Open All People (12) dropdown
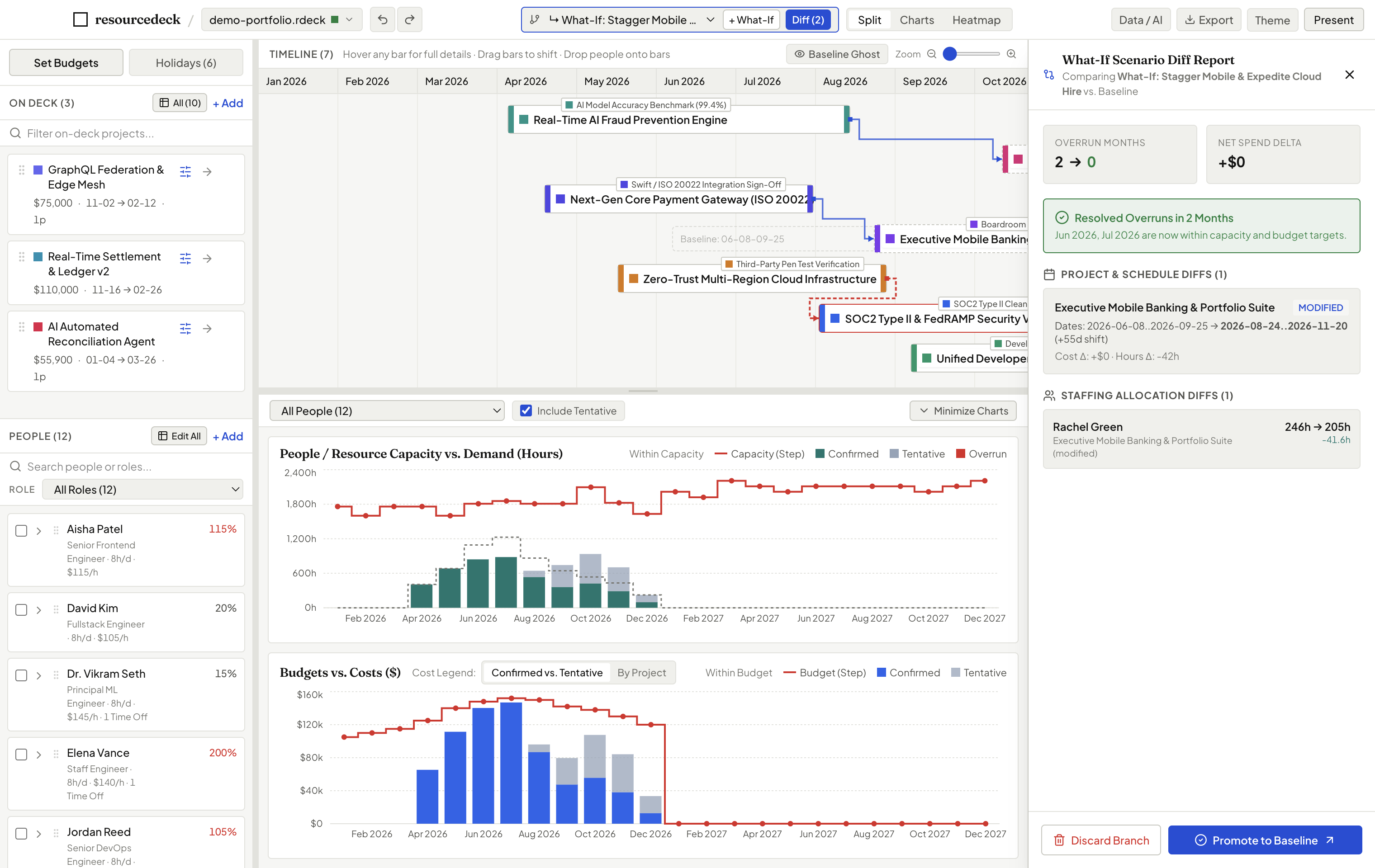Viewport: 1375px width, 868px height. (x=387, y=411)
